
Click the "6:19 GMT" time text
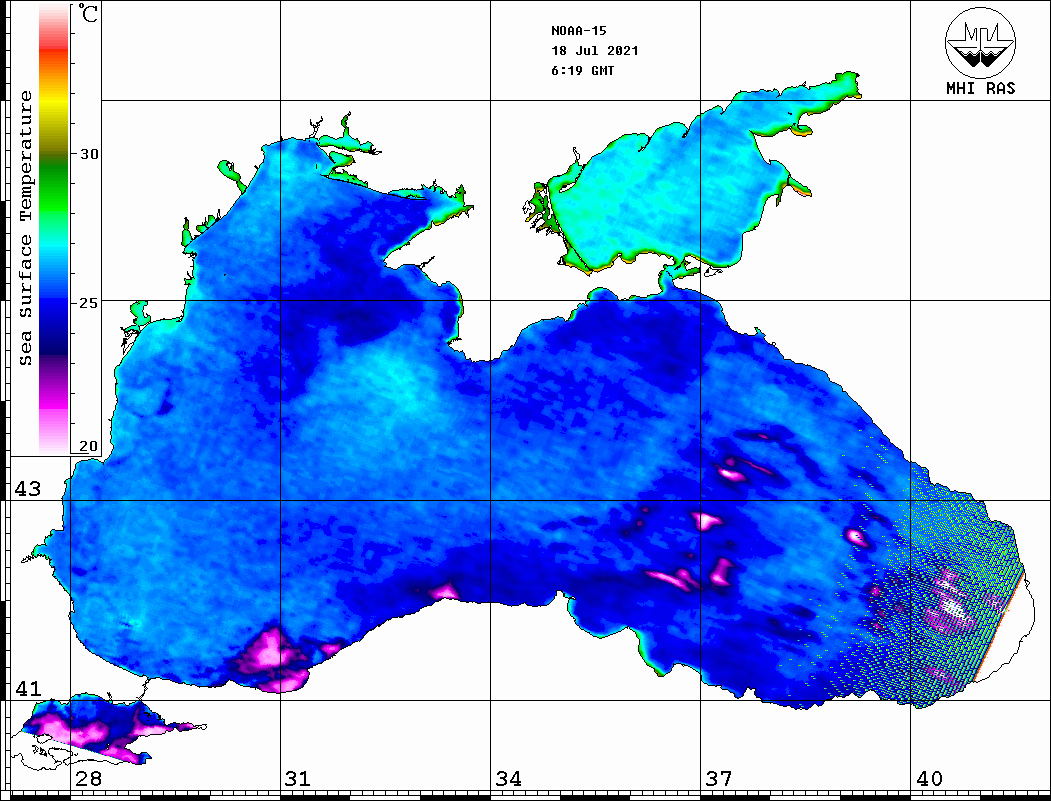coord(582,71)
